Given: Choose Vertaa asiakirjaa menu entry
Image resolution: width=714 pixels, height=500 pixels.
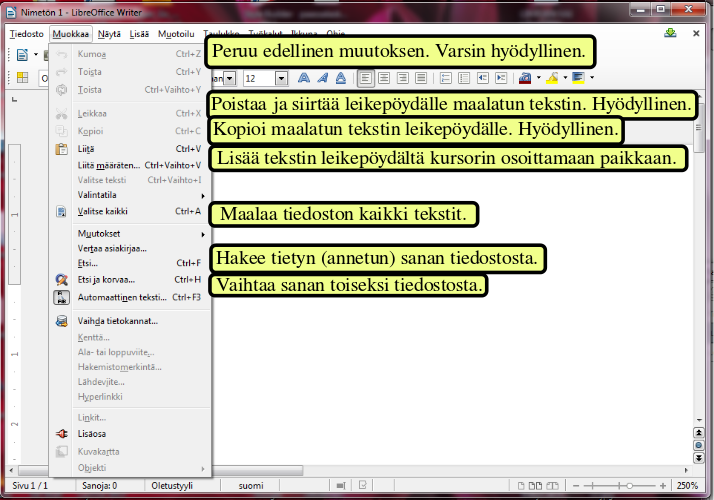Looking at the screenshot, I should coord(130,249).
